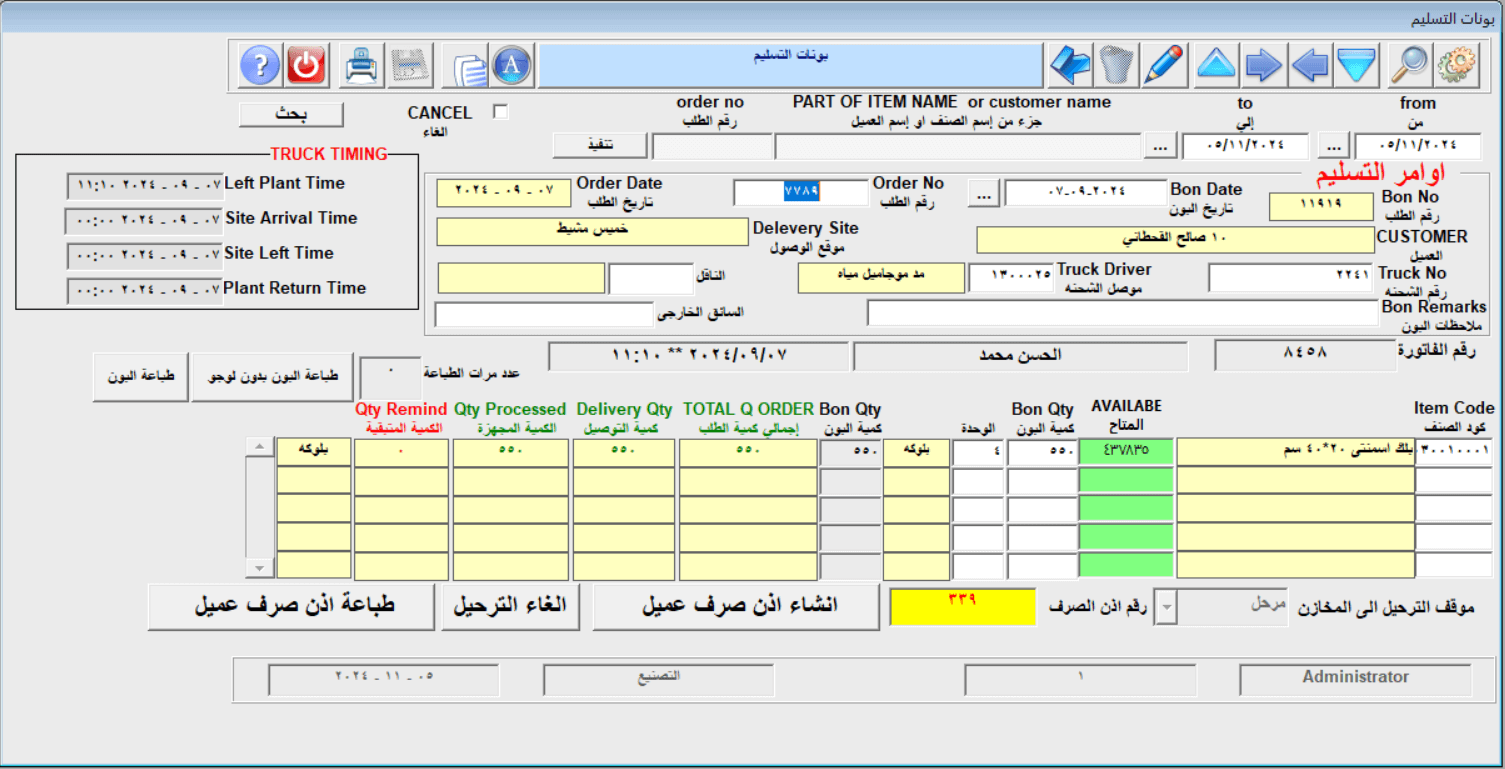Click the printer icon in the toolbar
Viewport: 1505px width, 769px height.
point(361,66)
